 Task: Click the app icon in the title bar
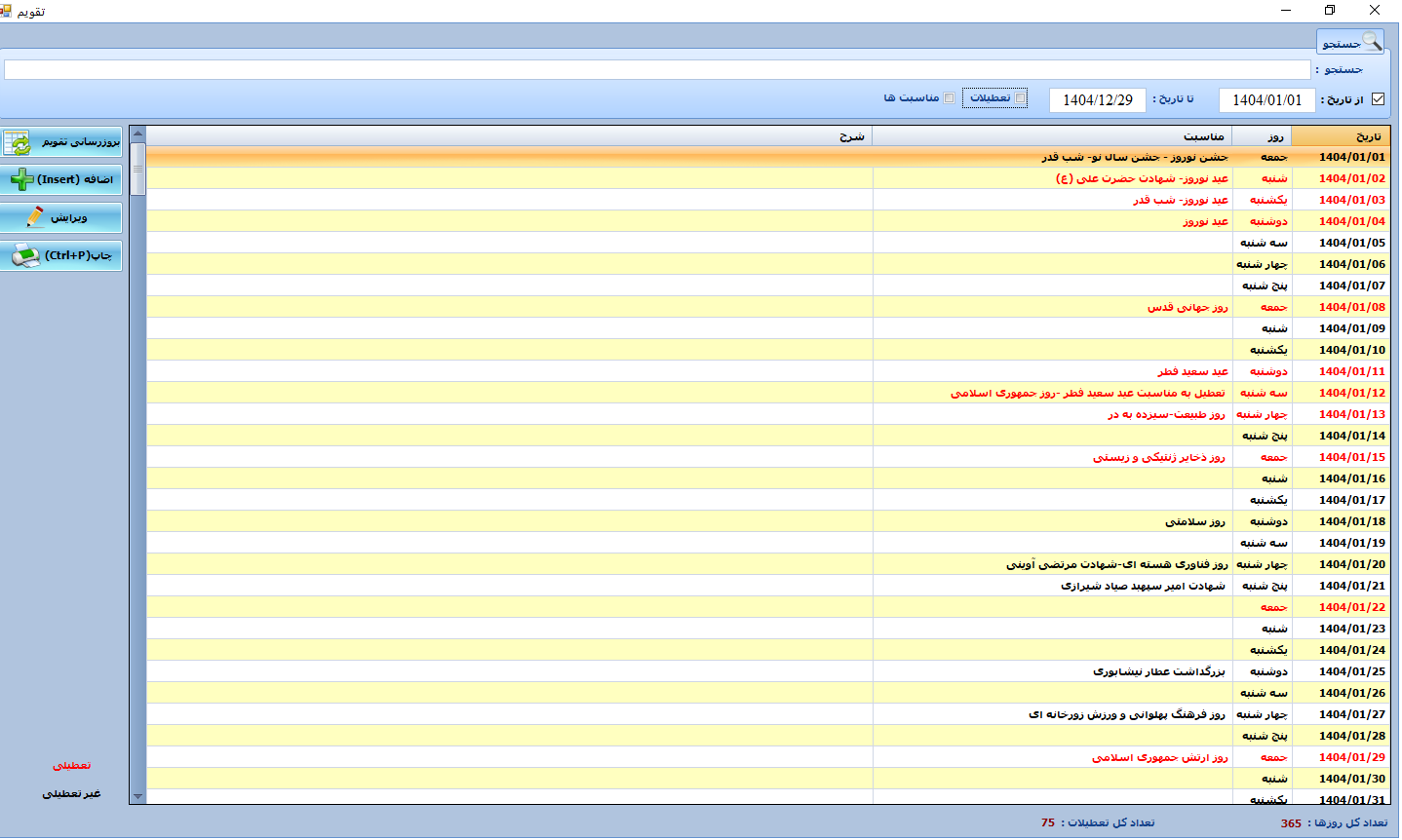click(7, 11)
